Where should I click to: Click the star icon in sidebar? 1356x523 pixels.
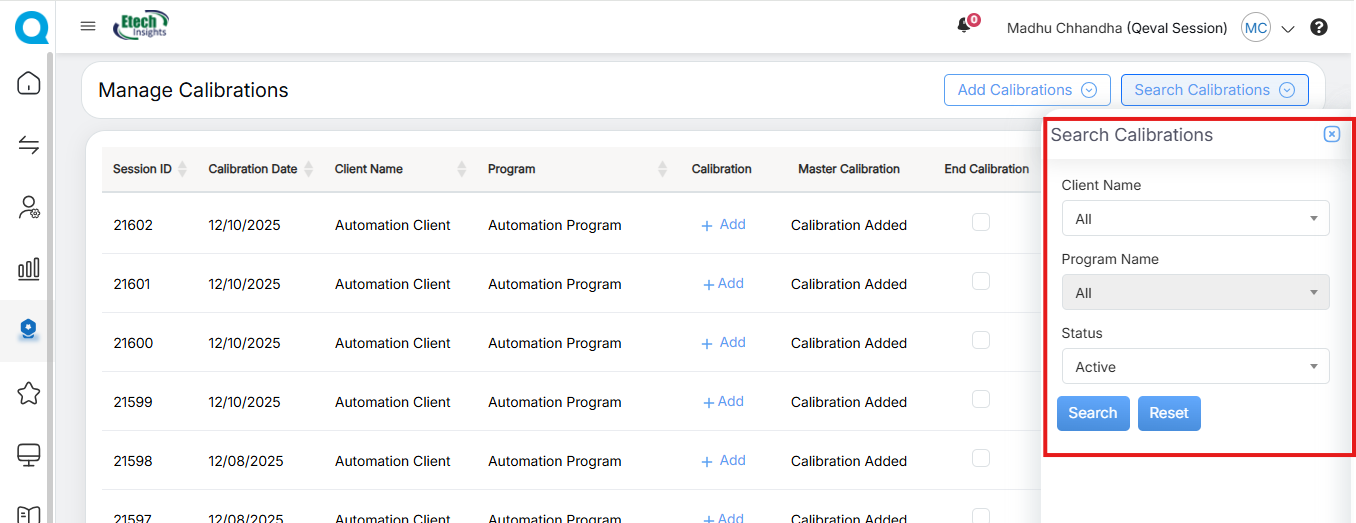[x=29, y=393]
